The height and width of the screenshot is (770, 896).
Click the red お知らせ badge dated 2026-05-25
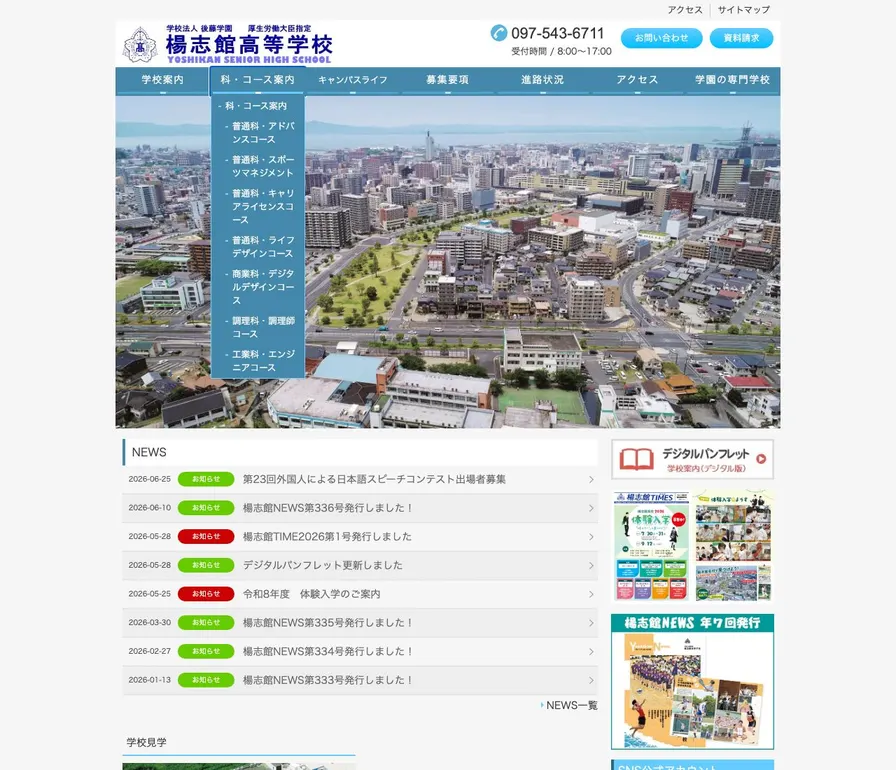pyautogui.click(x=206, y=594)
